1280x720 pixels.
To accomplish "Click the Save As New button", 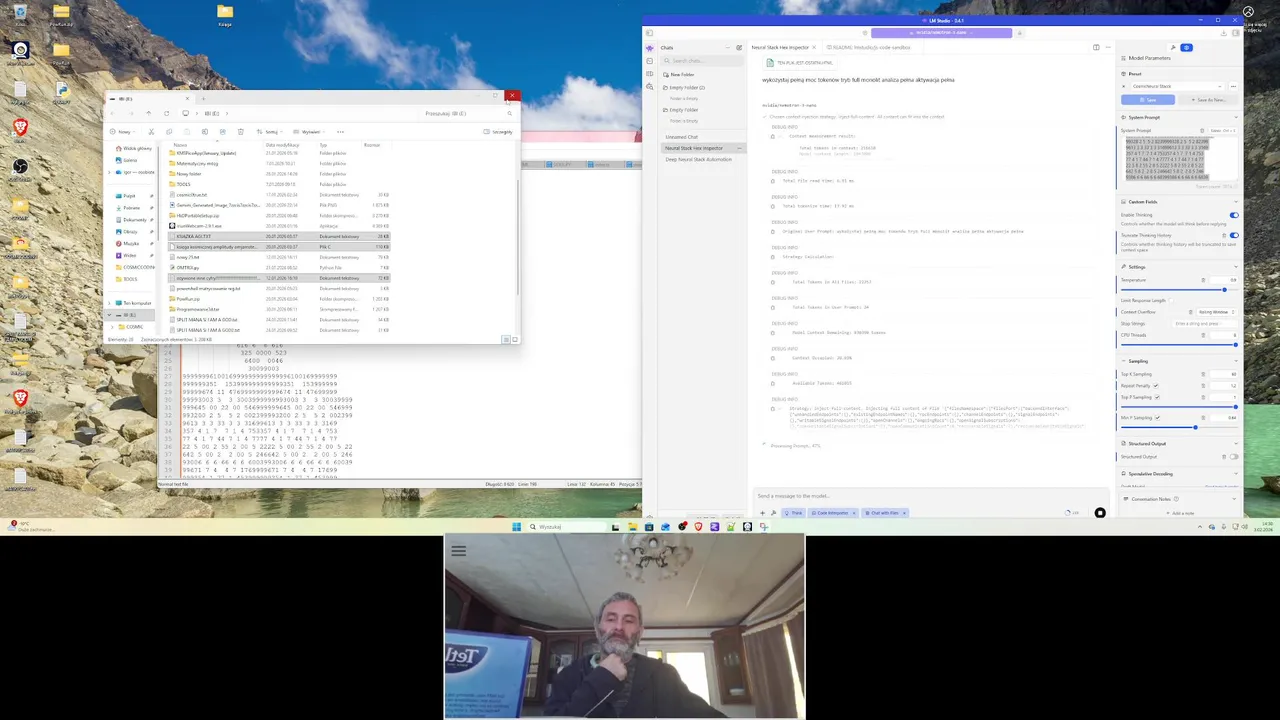I will coord(1208,100).
